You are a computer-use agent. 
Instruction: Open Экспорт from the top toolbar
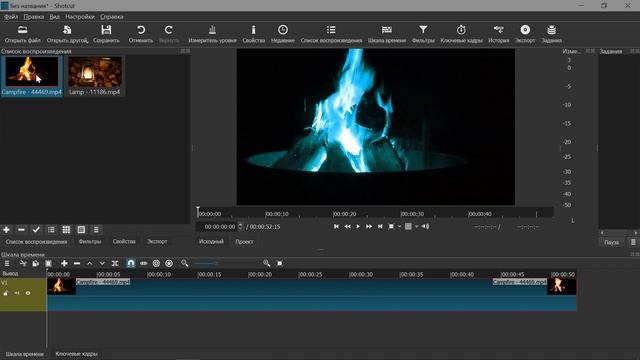pyautogui.click(x=525, y=34)
